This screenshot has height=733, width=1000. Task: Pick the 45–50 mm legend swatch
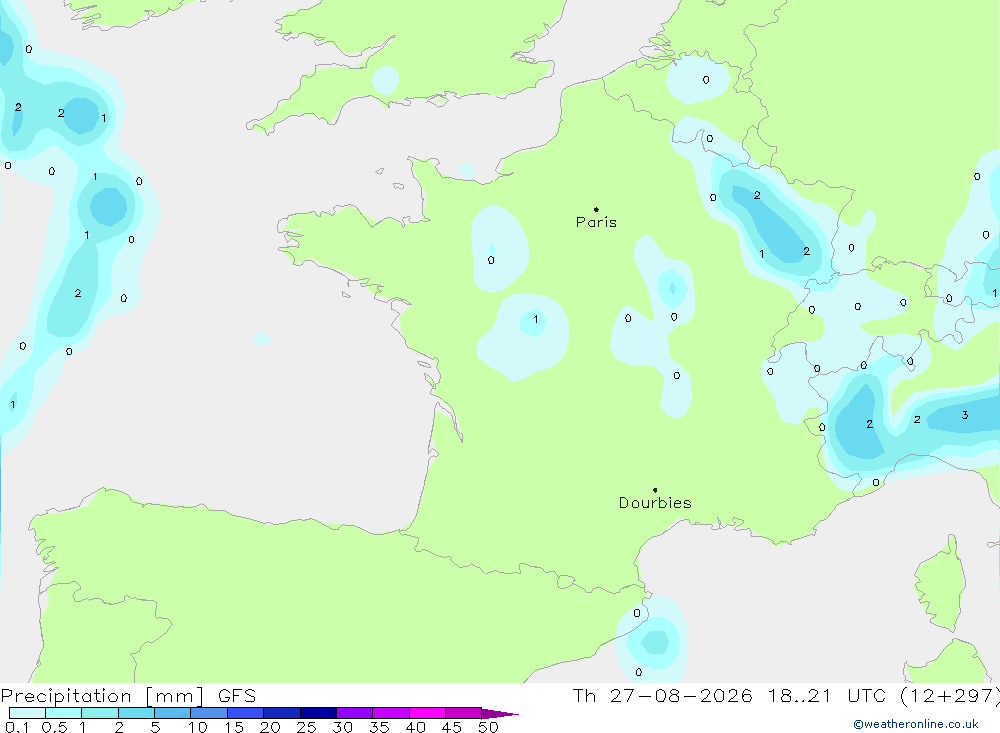coord(464,713)
